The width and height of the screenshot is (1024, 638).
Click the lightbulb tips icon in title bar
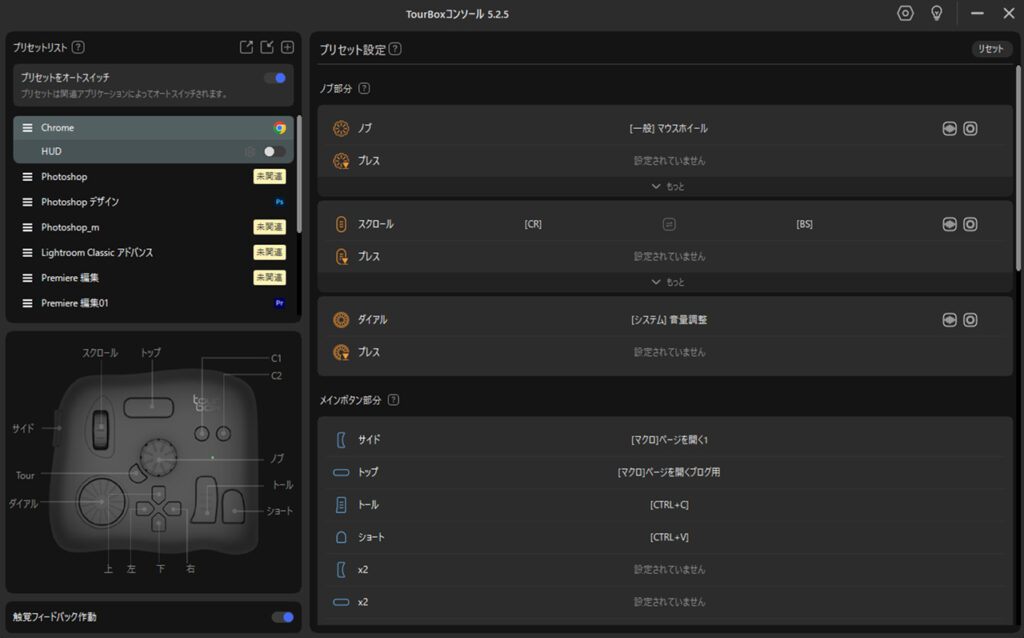coord(937,13)
